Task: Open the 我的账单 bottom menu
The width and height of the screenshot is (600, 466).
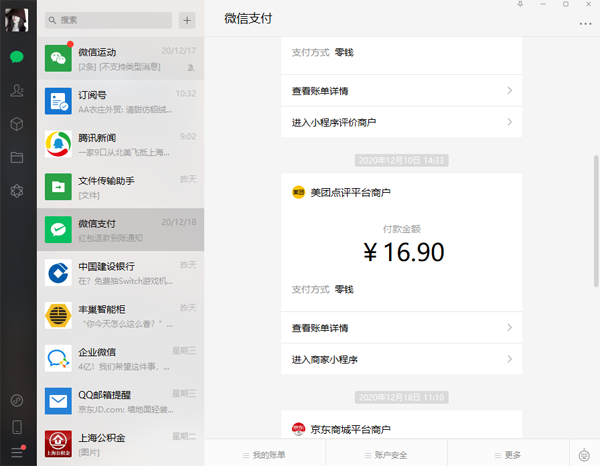Action: tap(264, 455)
